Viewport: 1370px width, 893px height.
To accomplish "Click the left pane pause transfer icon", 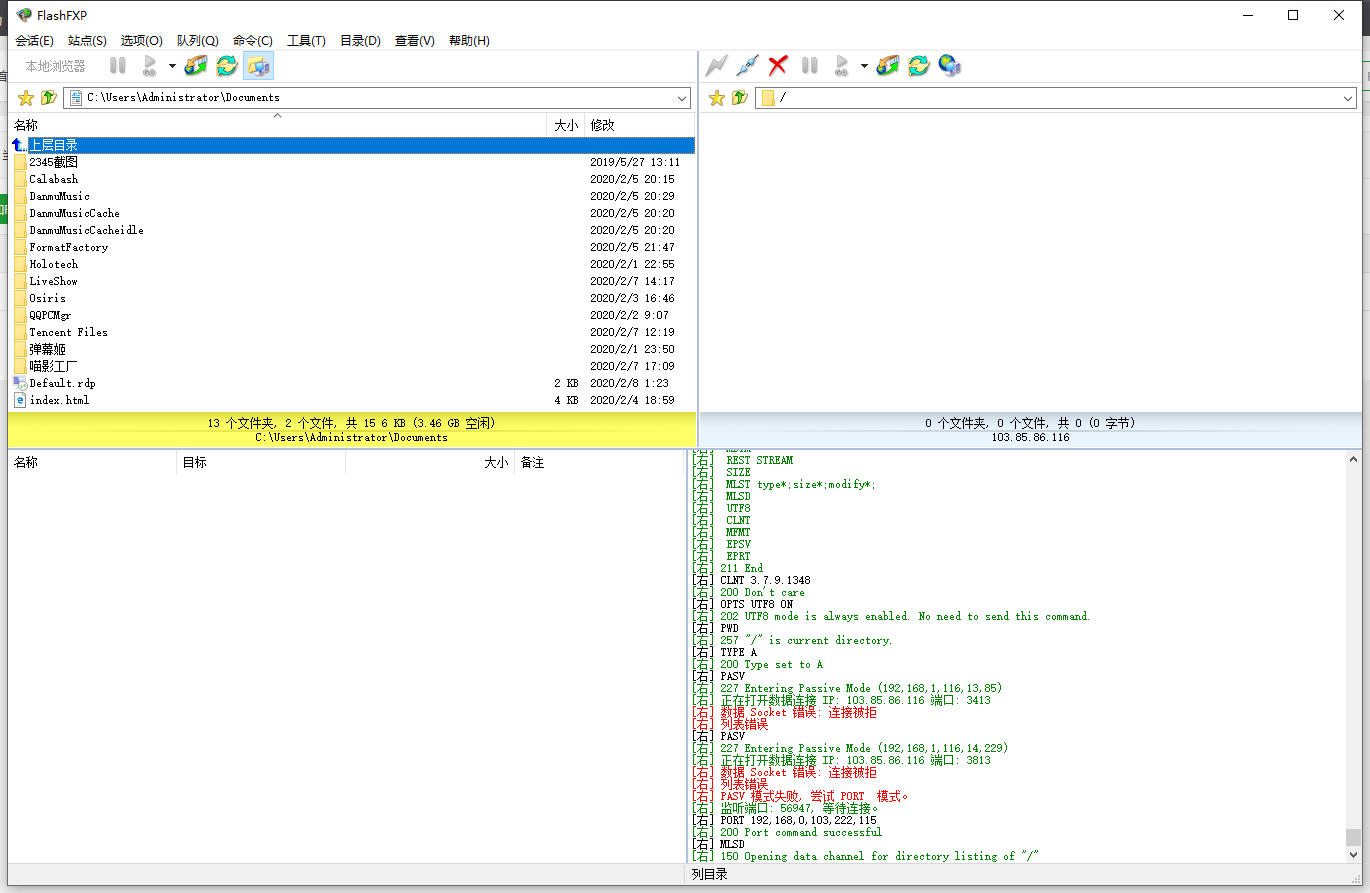I will (x=118, y=66).
